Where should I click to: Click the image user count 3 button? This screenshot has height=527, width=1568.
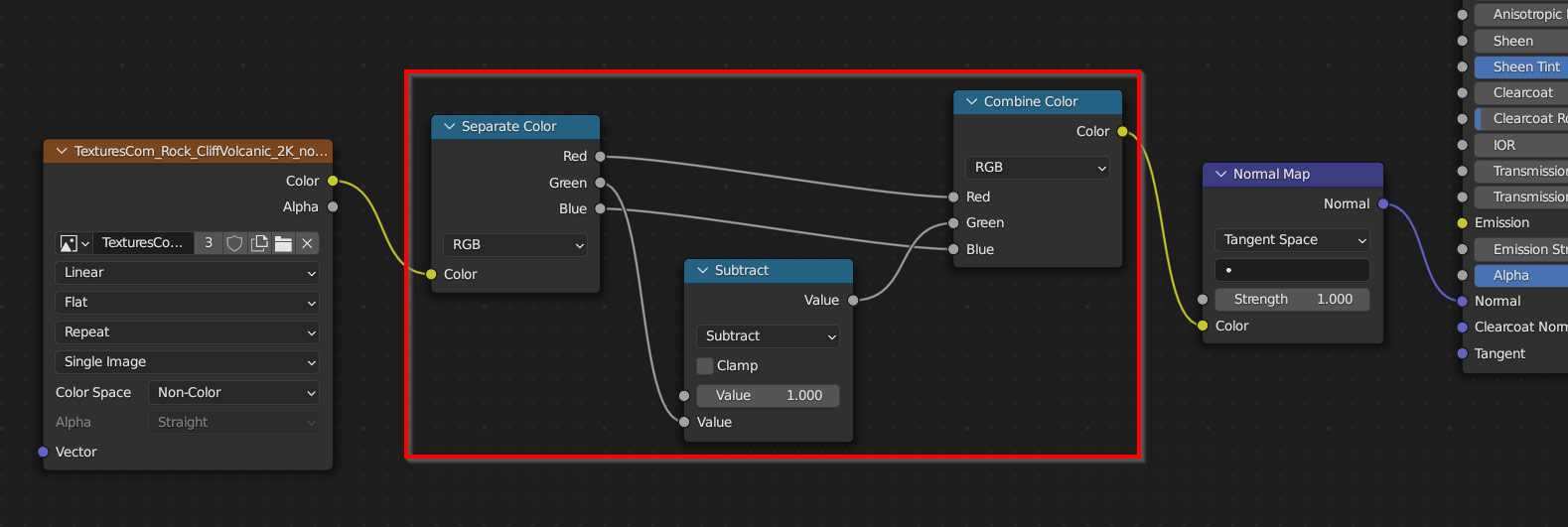point(209,243)
